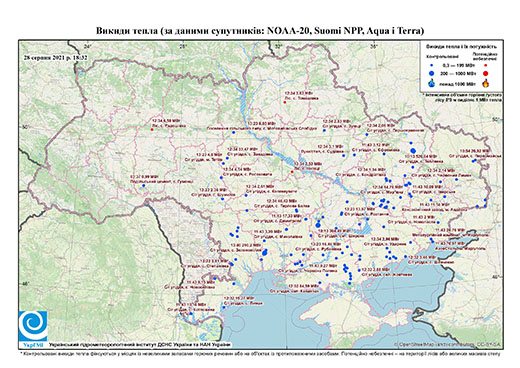The height and width of the screenshot is (368, 520).
Task: Select the blue flame icon in legend
Action: point(432,83)
